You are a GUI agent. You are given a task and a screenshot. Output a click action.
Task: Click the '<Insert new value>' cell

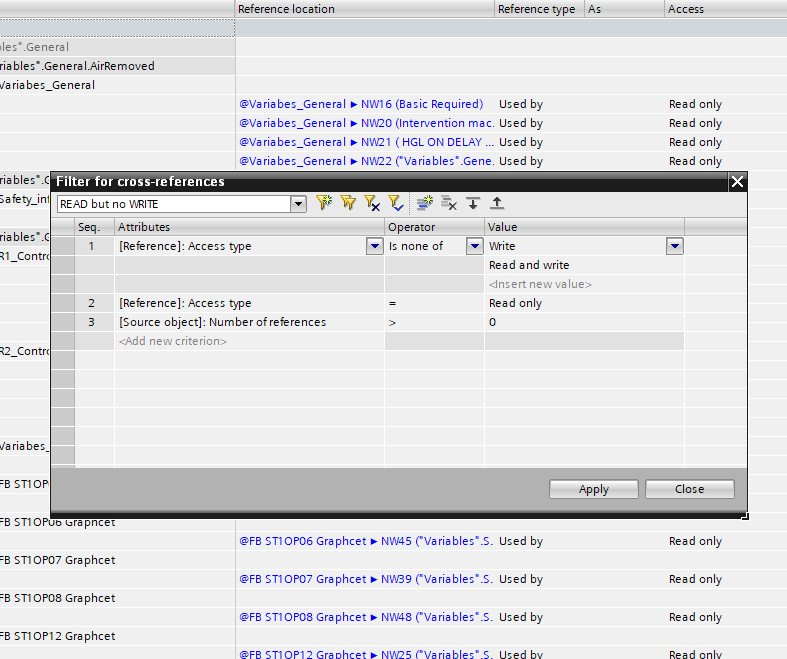pyautogui.click(x=540, y=284)
